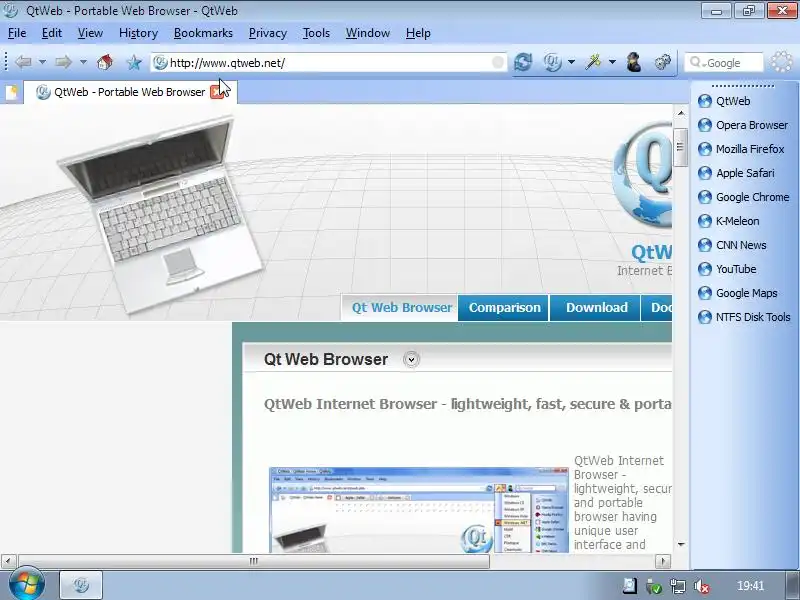Click the Qt globe toolbar icon
This screenshot has height=600, width=800.
[x=553, y=62]
